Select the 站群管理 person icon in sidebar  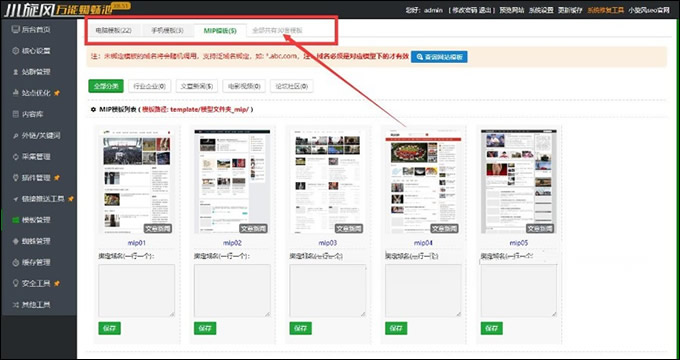click(x=16, y=72)
